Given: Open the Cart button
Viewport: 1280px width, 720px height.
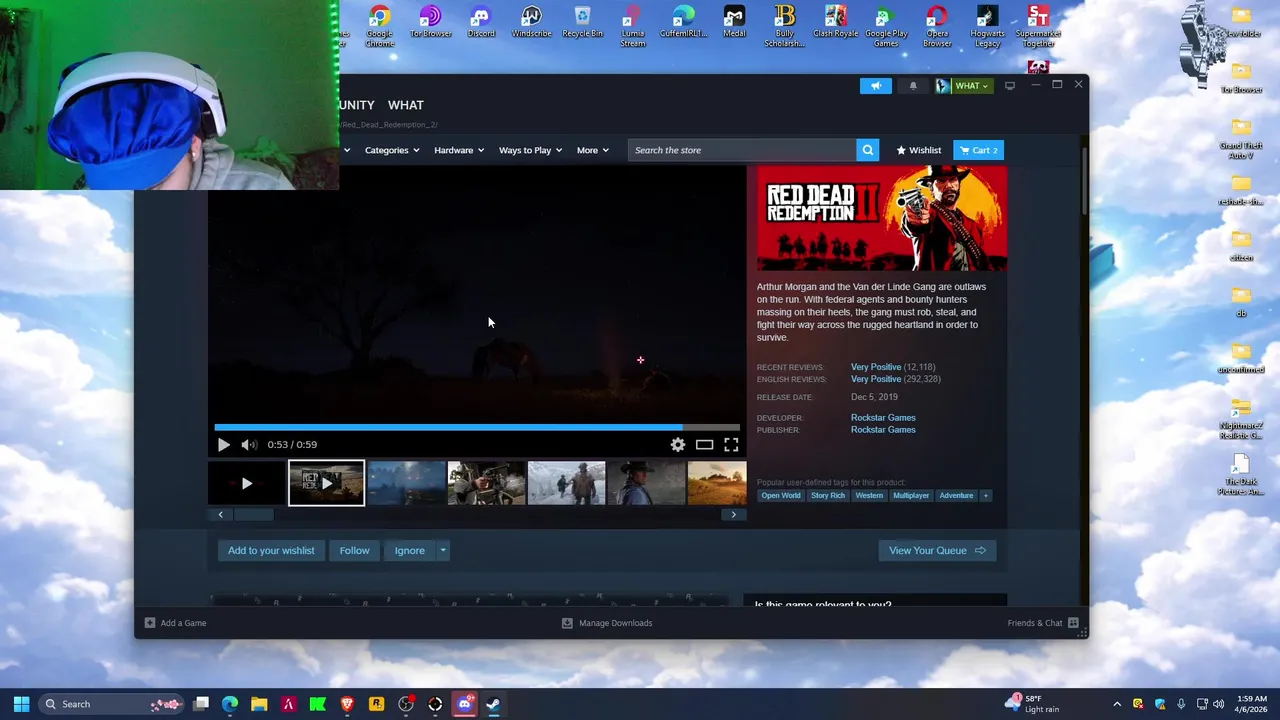Looking at the screenshot, I should coord(978,150).
